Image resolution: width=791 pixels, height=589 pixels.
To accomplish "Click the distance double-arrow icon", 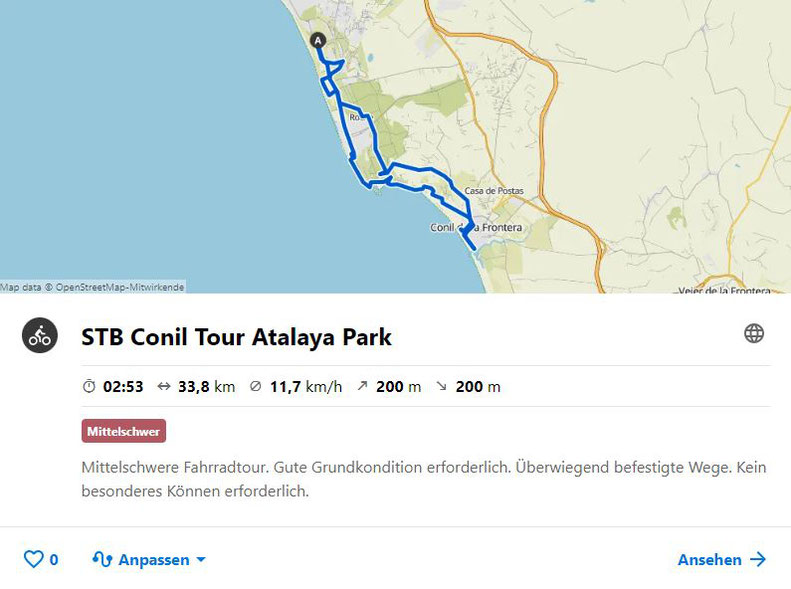I will pyautogui.click(x=164, y=386).
